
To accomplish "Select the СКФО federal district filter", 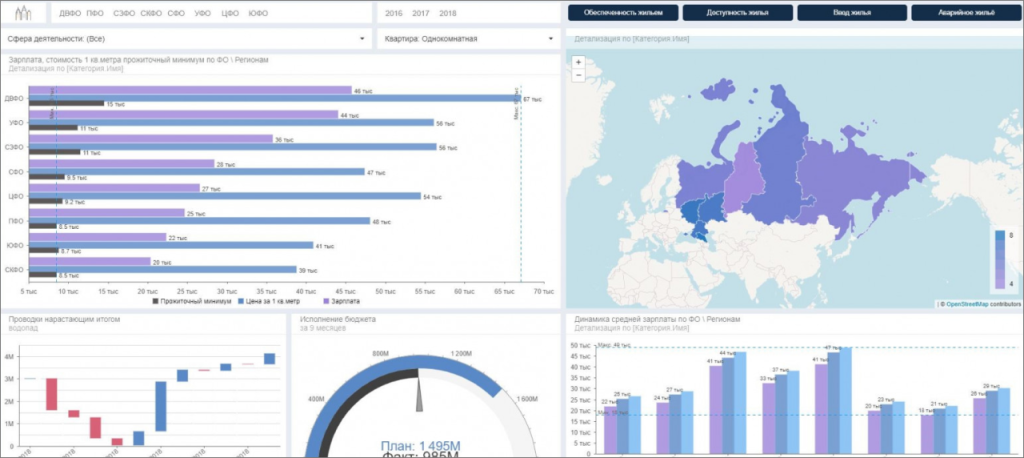I will click(151, 13).
